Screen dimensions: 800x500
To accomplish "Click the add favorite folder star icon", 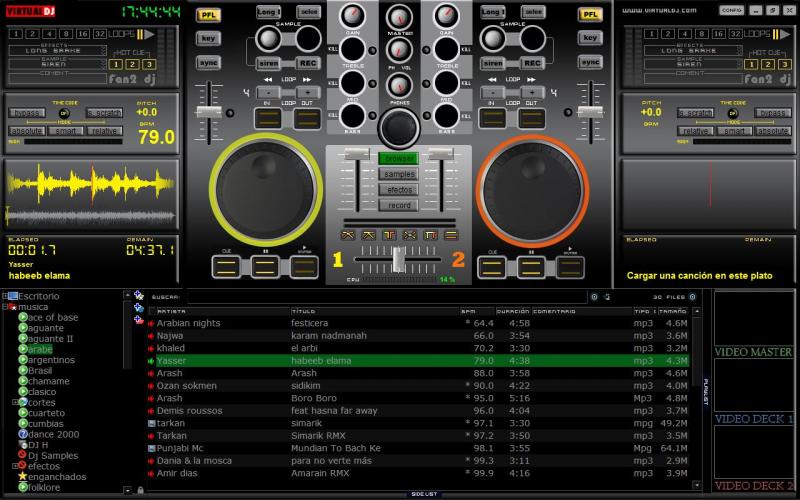I will coord(139,295).
